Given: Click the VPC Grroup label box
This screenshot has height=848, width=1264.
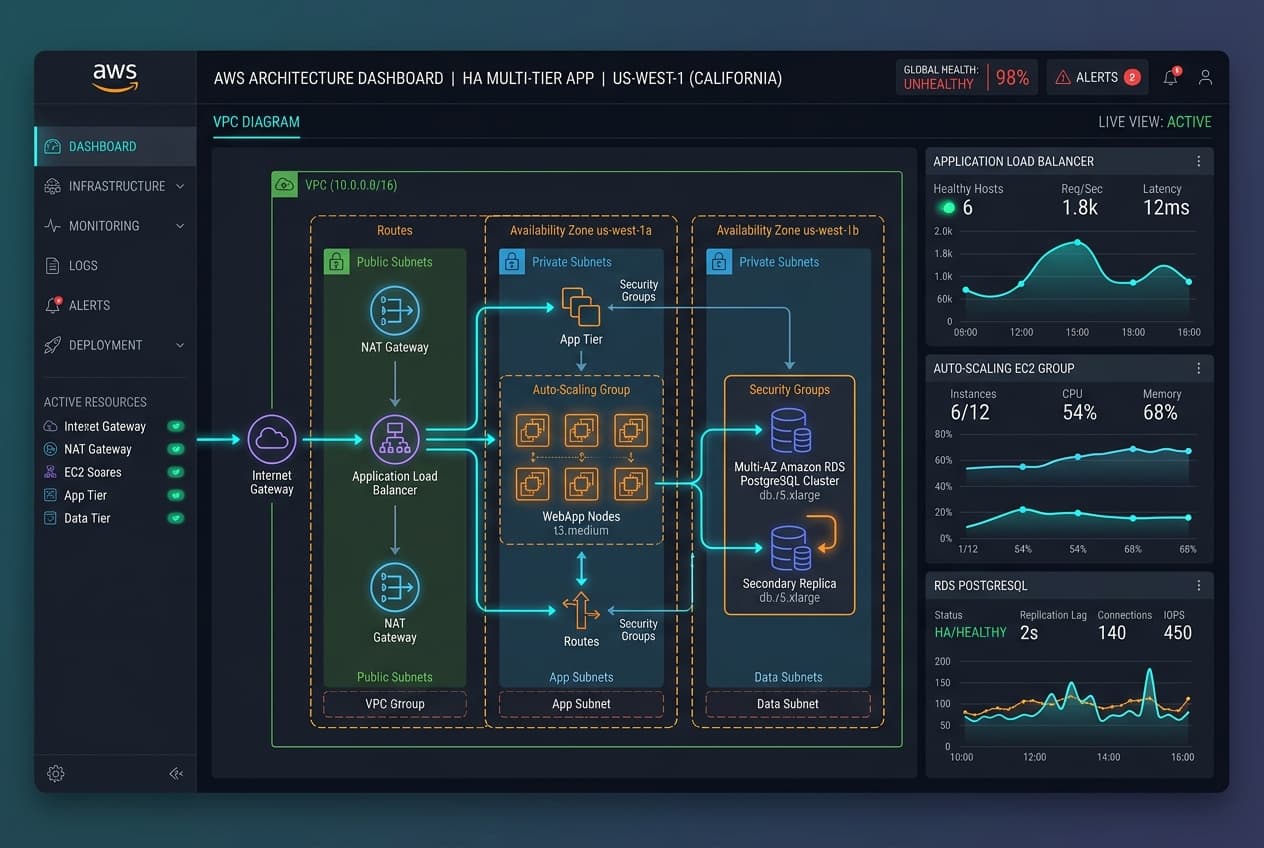Looking at the screenshot, I should tap(395, 704).
